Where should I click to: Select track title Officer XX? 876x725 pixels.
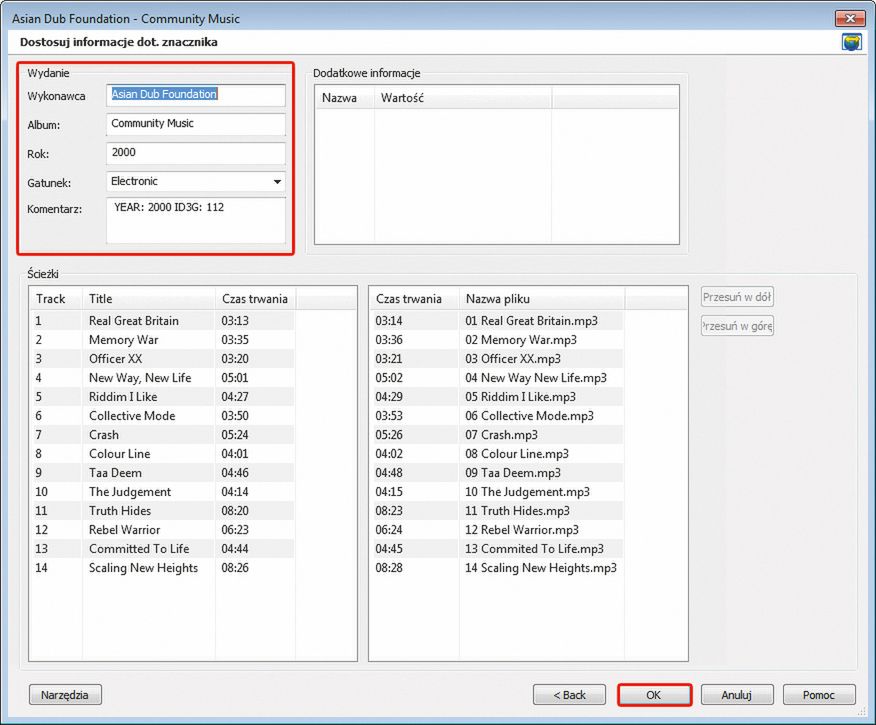[x=116, y=359]
